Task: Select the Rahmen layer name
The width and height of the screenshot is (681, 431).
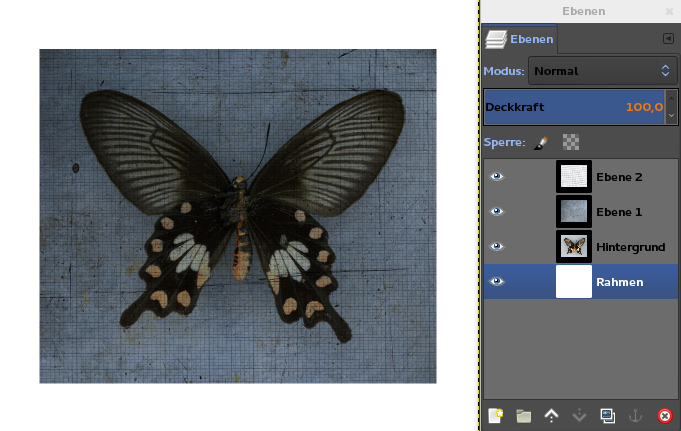Action: 619,282
